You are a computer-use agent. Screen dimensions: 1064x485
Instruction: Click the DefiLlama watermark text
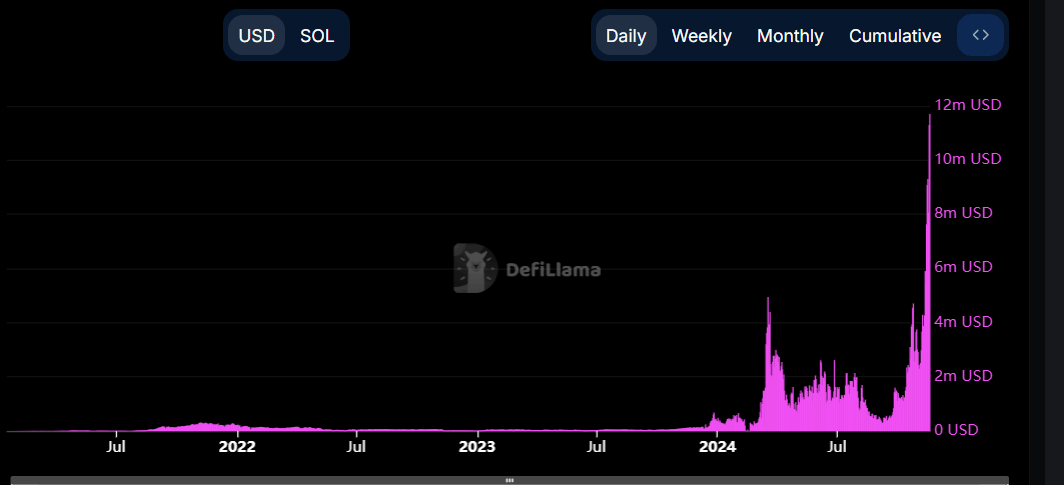tap(553, 269)
